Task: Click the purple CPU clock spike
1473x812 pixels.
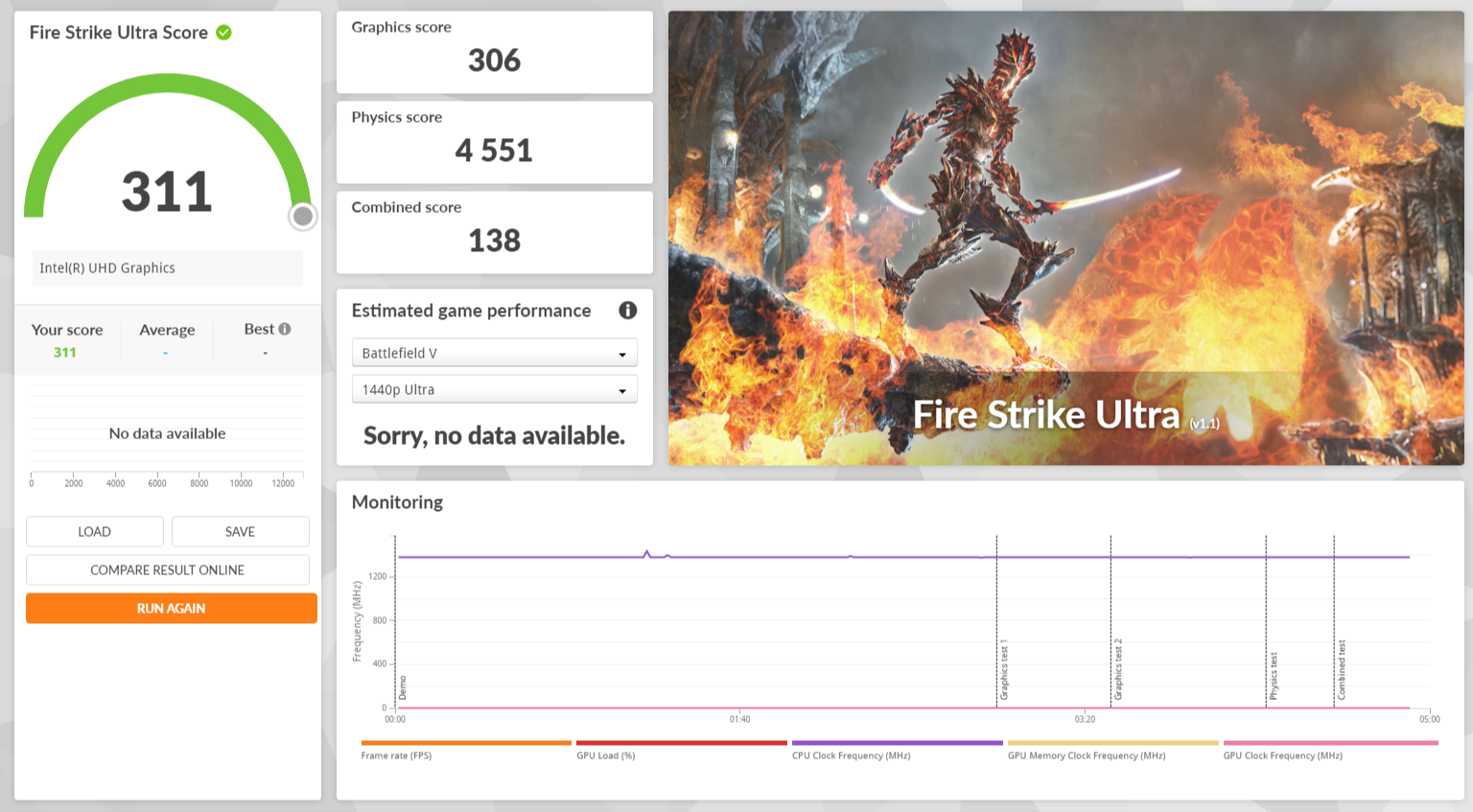Action: tap(647, 553)
